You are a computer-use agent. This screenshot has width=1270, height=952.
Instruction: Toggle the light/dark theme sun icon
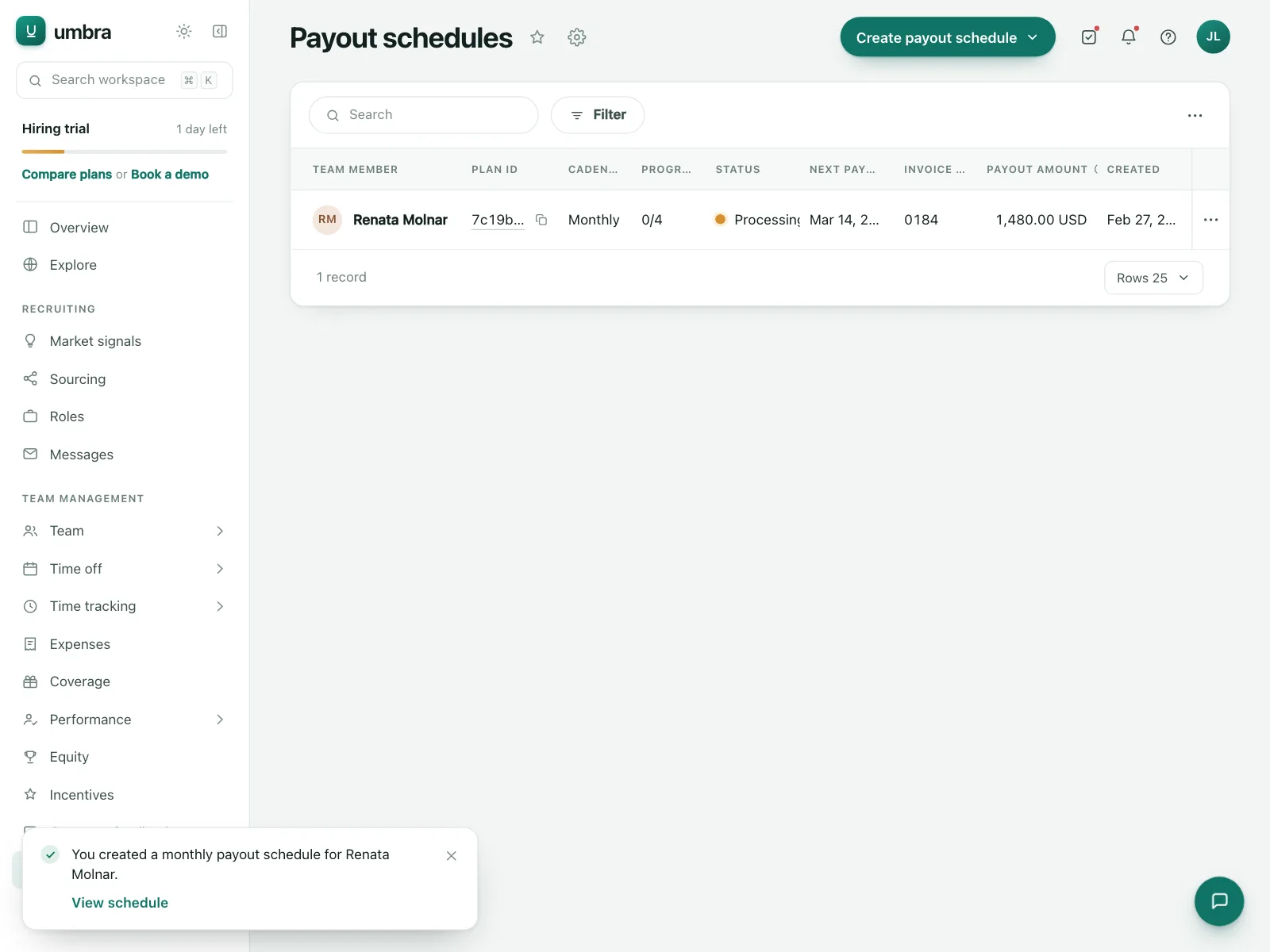184,31
